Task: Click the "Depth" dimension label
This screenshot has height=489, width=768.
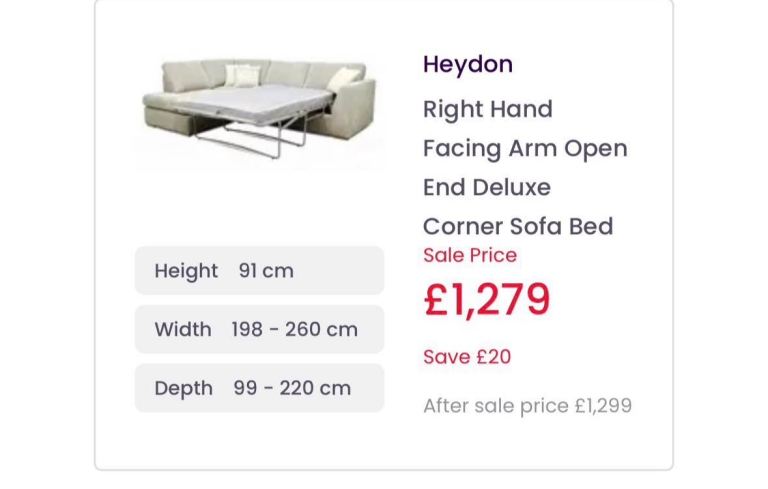Action: (183, 389)
